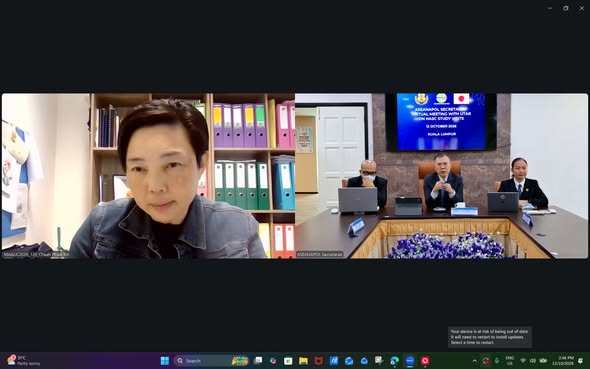Viewport: 590px width, 369px height.
Task: Open the blue slashes app on the taskbar
Action: click(x=334, y=361)
